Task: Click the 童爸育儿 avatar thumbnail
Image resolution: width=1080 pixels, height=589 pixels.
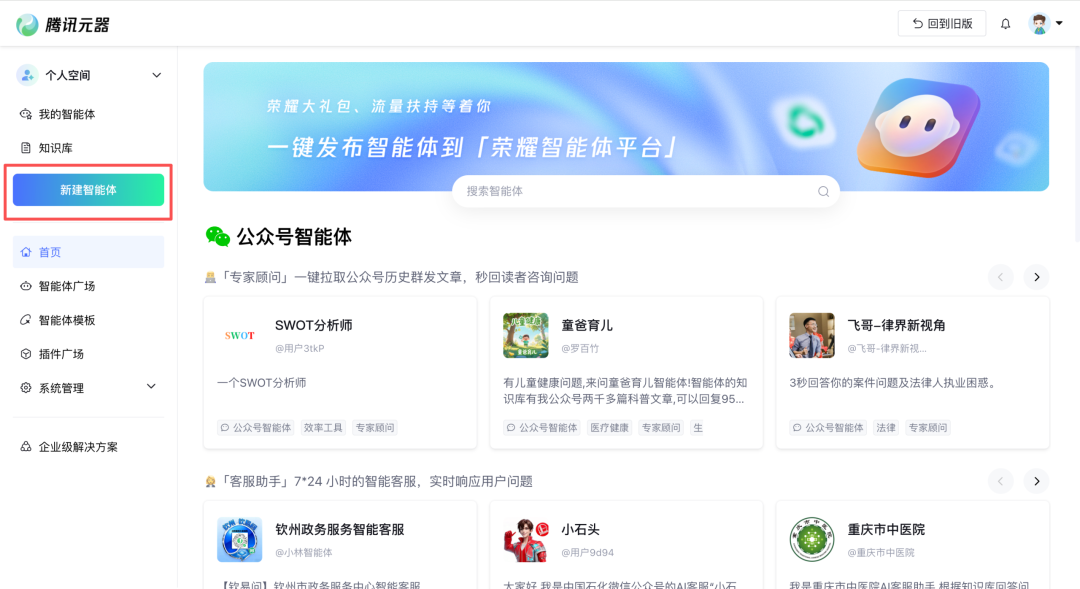Action: (x=525, y=335)
